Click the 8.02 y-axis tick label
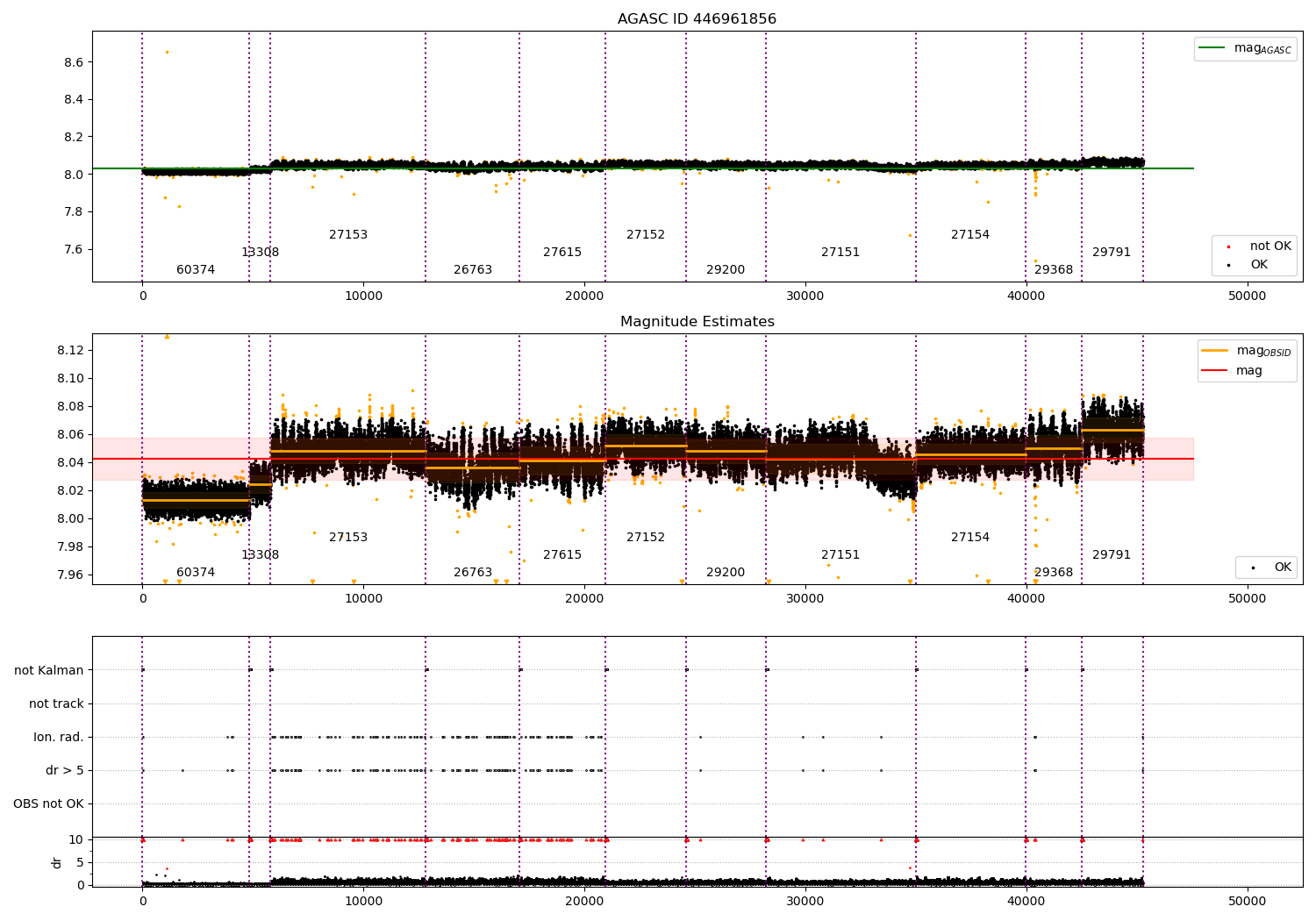The image size is (1316, 921). [70, 490]
